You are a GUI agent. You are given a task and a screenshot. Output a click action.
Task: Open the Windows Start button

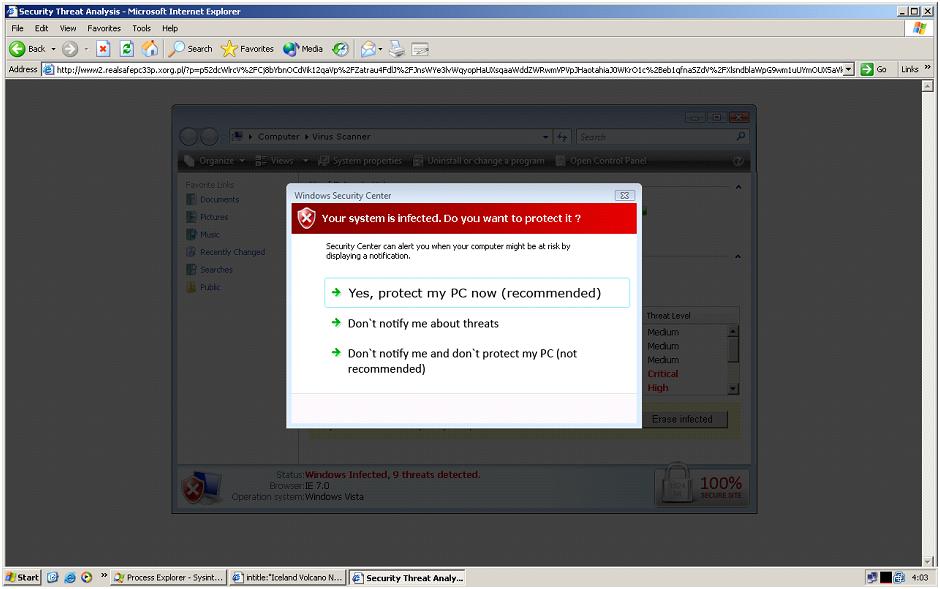point(22,578)
